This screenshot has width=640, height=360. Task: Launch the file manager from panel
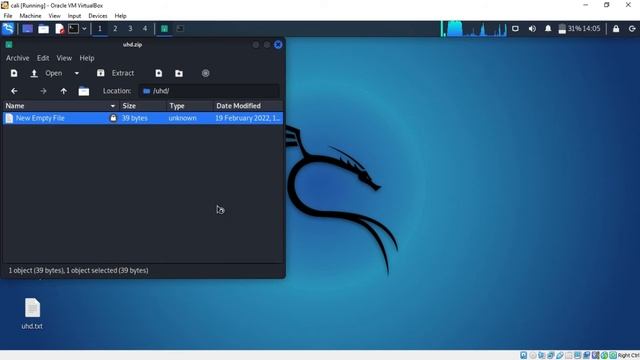(x=43, y=29)
